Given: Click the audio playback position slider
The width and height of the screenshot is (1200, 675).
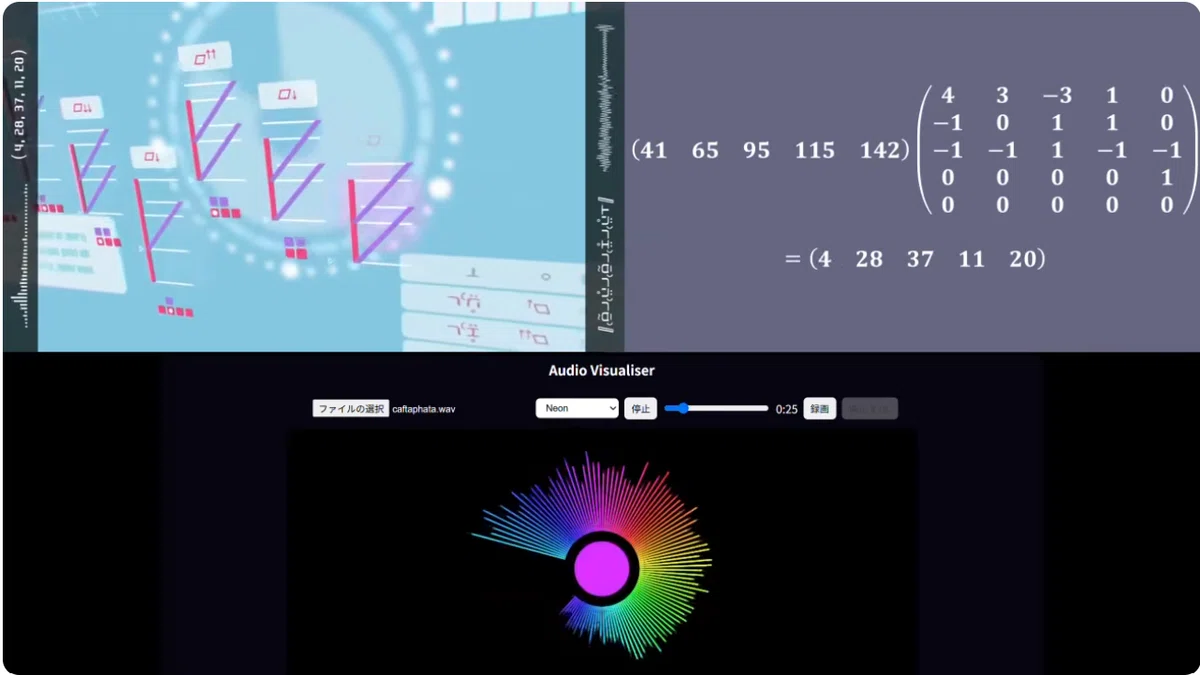Looking at the screenshot, I should [716, 408].
